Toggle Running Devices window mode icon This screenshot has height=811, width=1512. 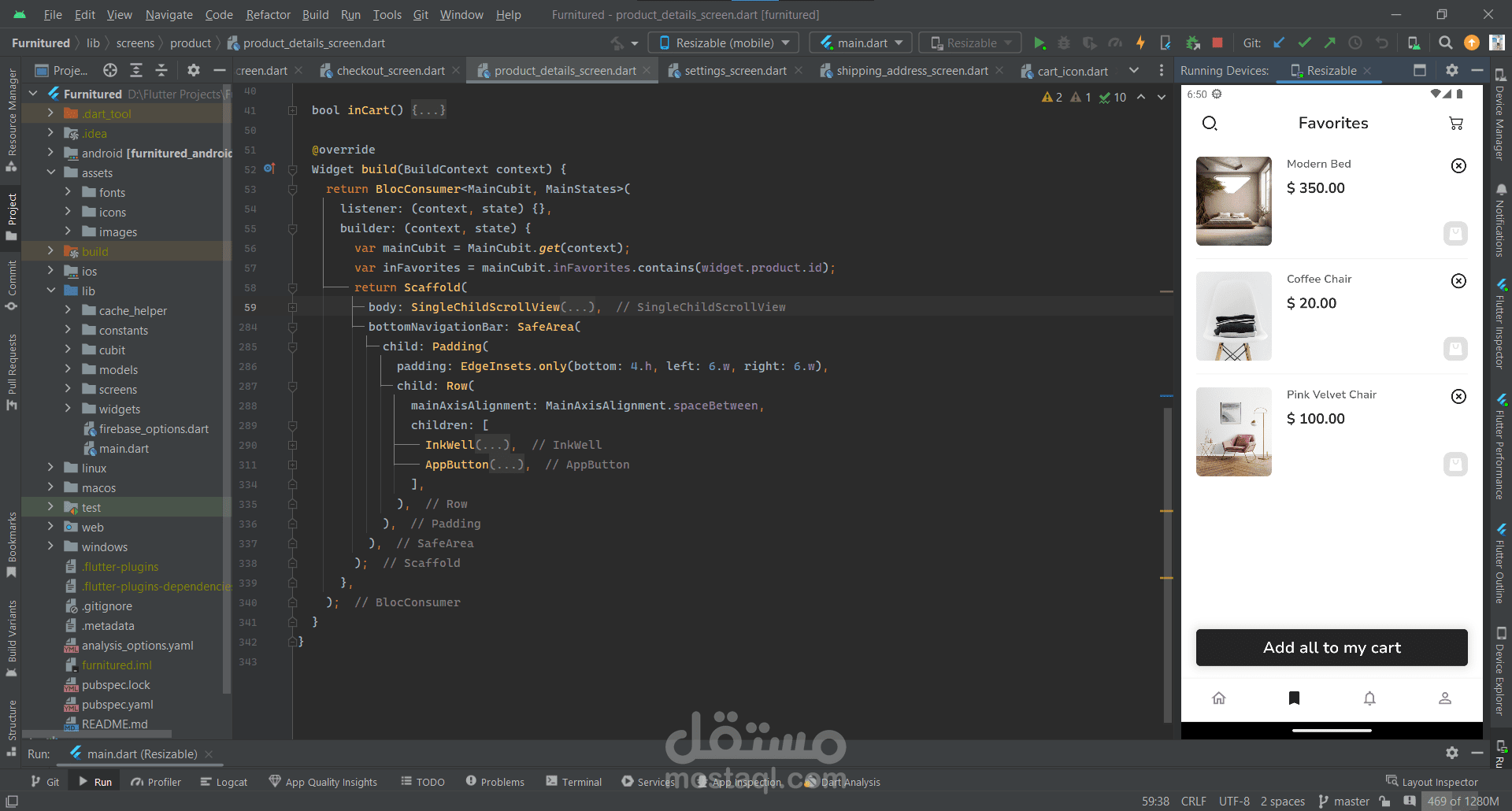coord(1420,71)
